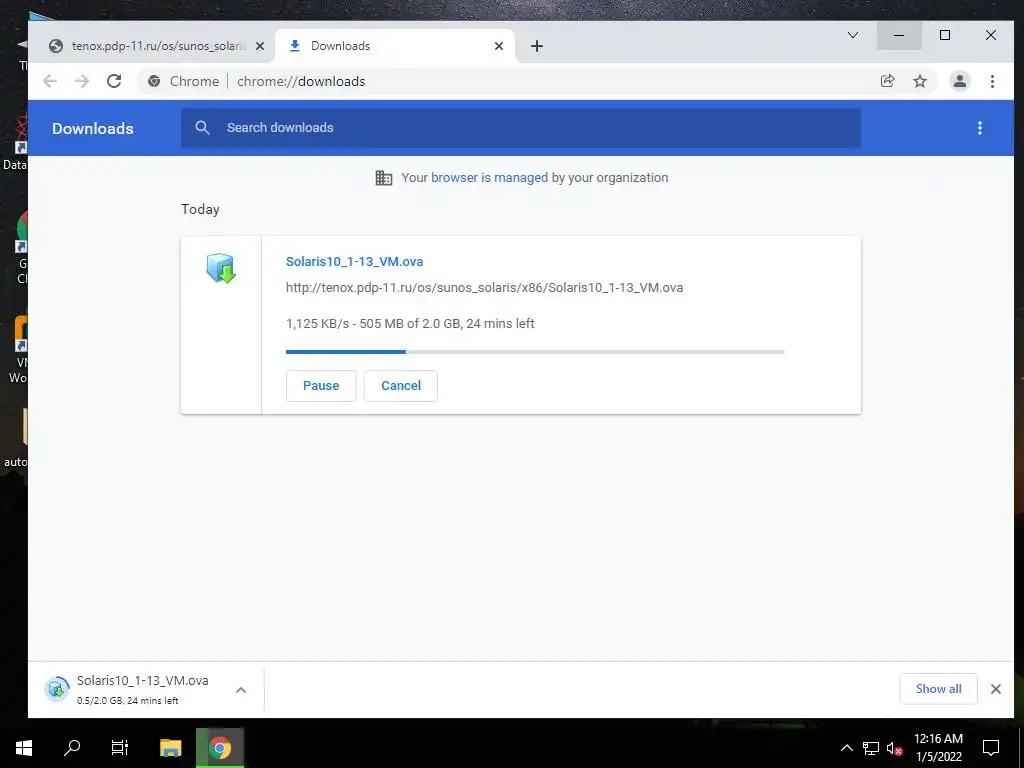Click the Downloads page heading
Viewport: 1024px width, 768px height.
93,129
